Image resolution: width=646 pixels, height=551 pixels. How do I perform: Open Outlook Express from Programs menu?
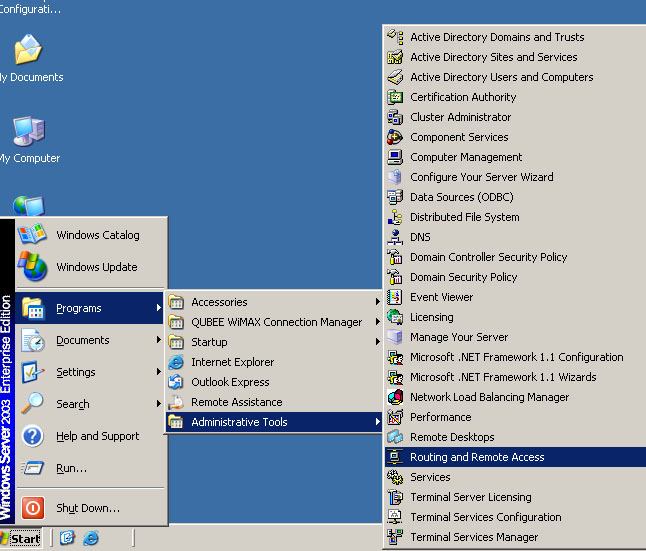(x=274, y=382)
